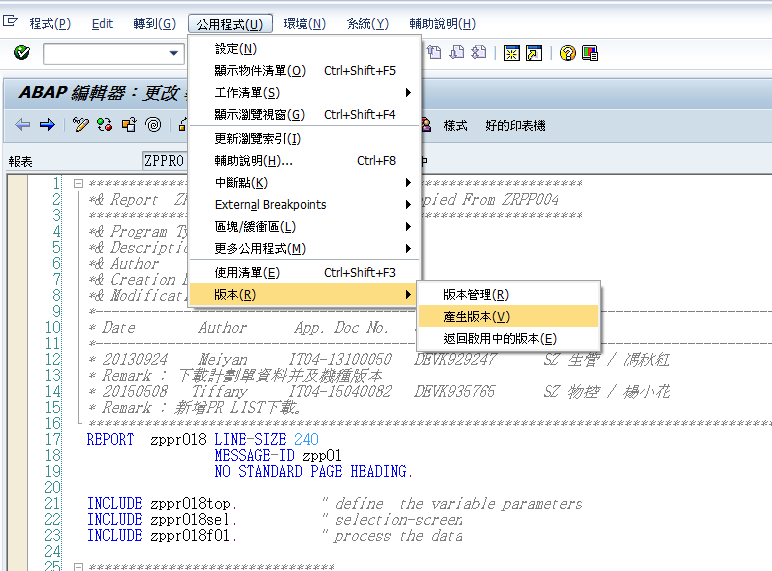772x571 pixels.
Task: Click the 'process the data' comment
Action: 398,536
